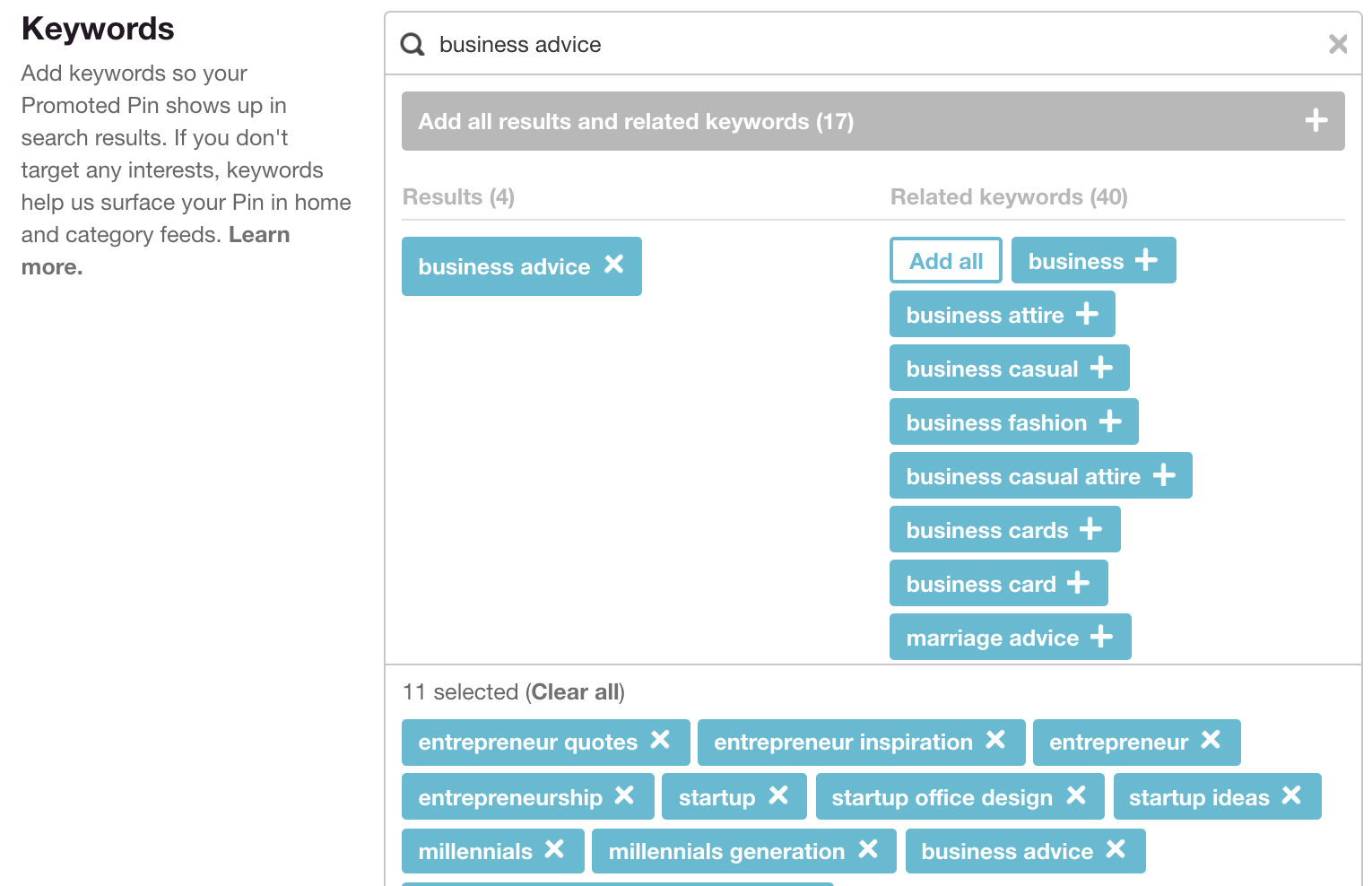
Task: Add the "business cards" related keyword
Action: click(x=1092, y=529)
